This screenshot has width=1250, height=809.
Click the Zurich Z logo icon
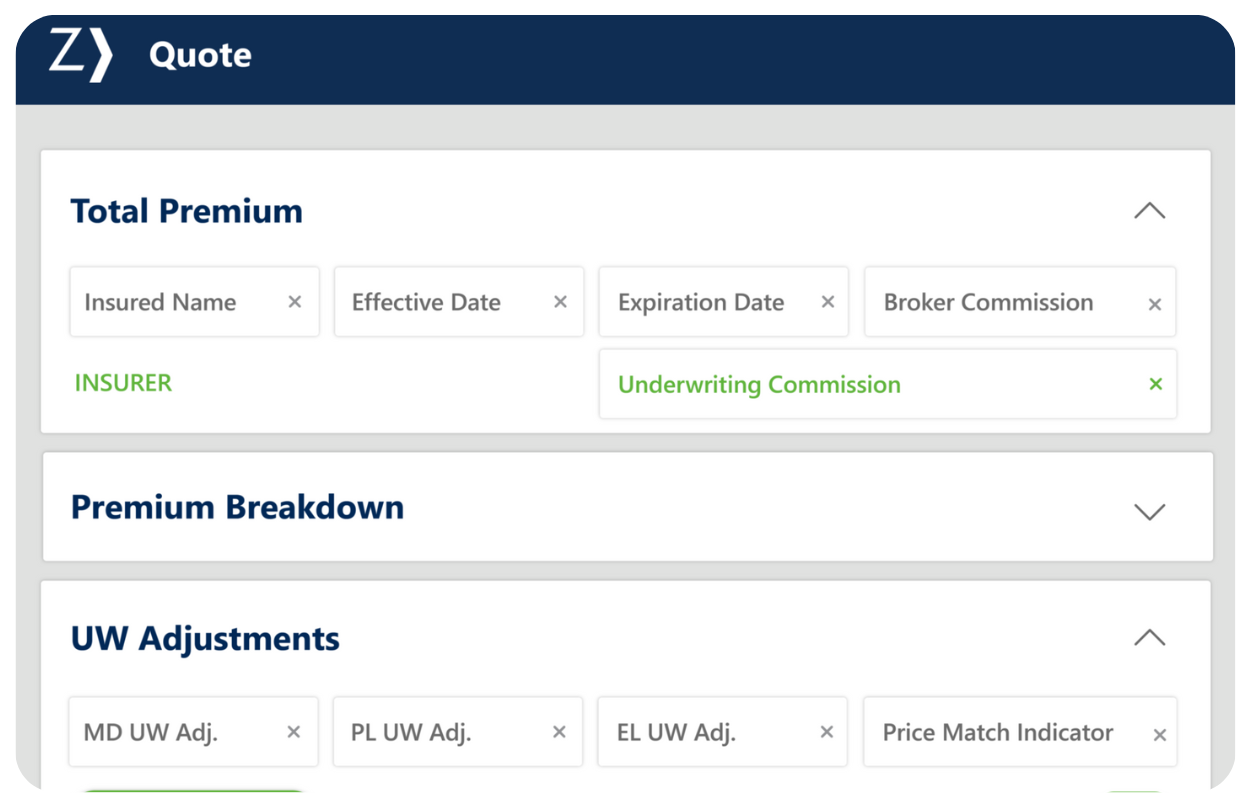pos(80,55)
